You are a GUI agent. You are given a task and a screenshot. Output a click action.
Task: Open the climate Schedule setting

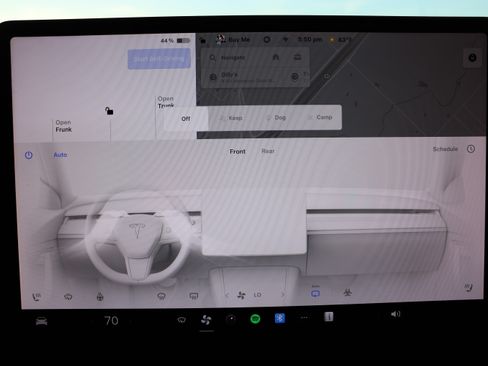tap(445, 149)
